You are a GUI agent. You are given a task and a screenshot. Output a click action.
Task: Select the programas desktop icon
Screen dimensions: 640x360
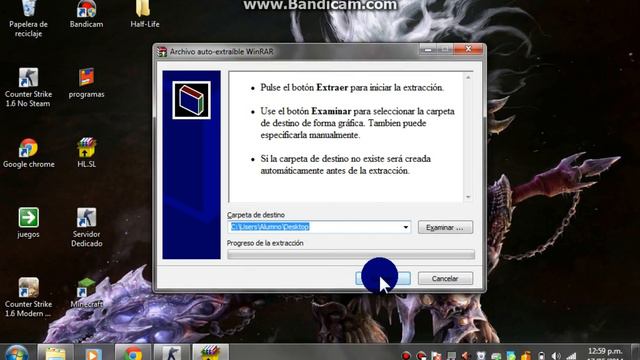(86, 83)
